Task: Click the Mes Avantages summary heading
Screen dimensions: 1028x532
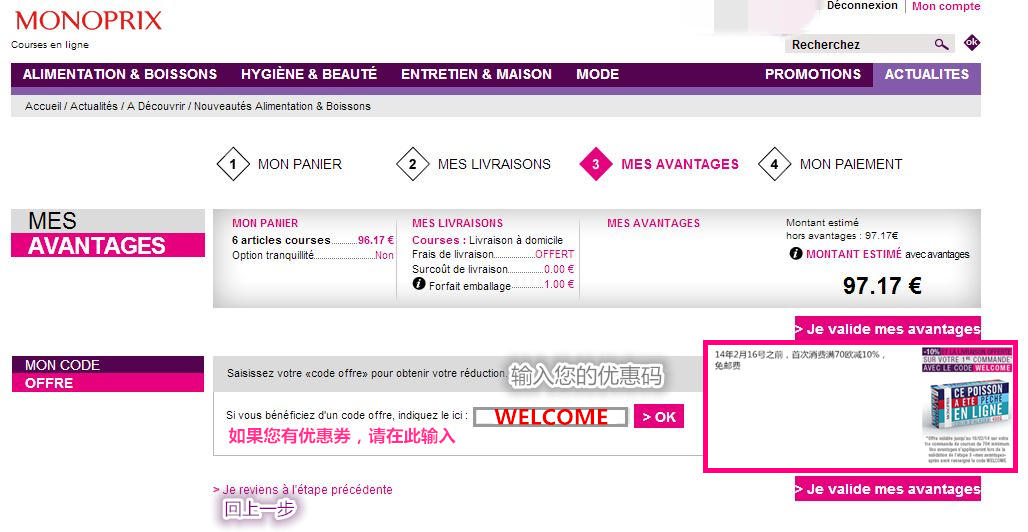Action: [x=654, y=223]
